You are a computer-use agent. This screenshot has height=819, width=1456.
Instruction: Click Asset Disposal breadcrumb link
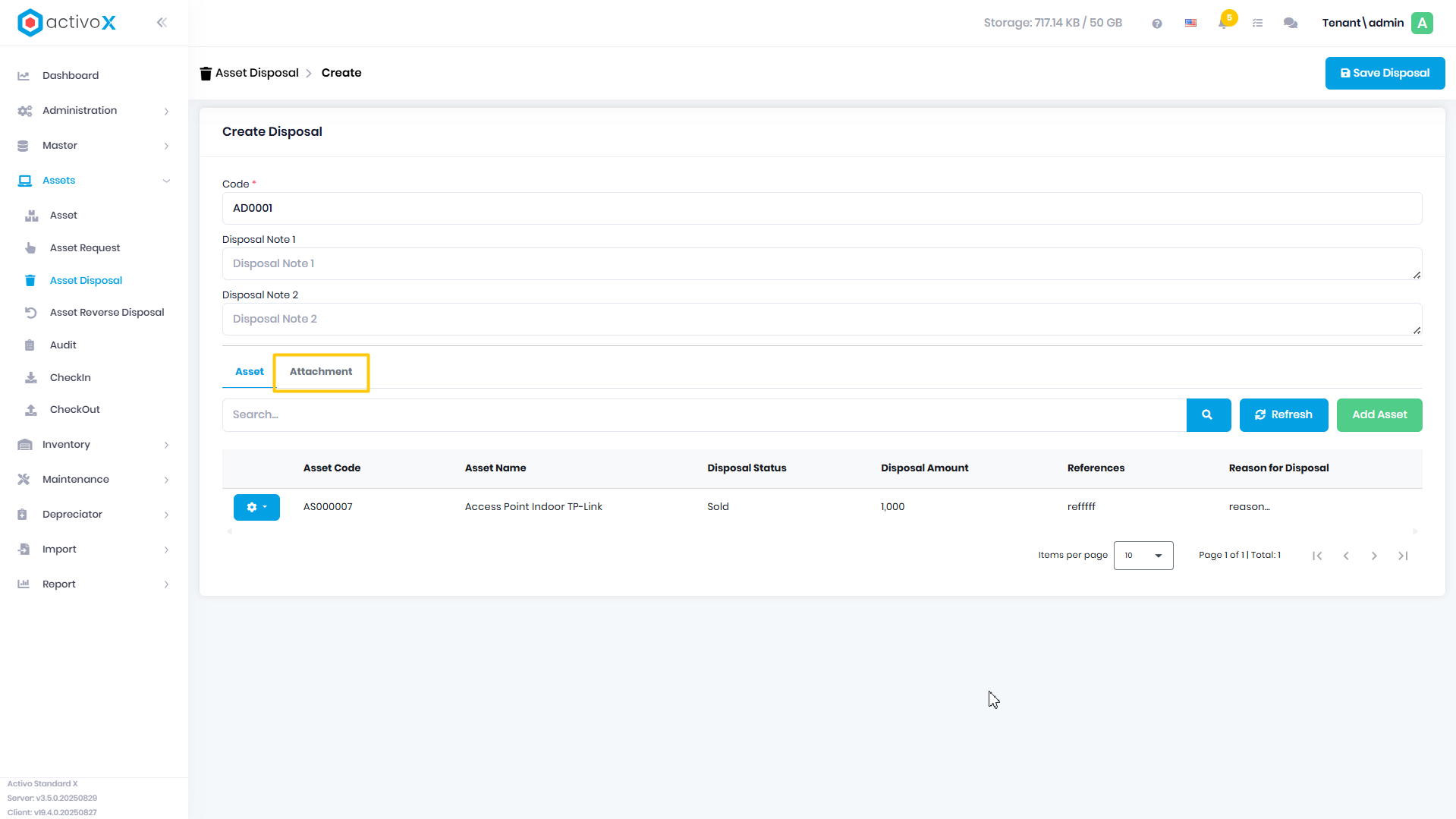[257, 73]
